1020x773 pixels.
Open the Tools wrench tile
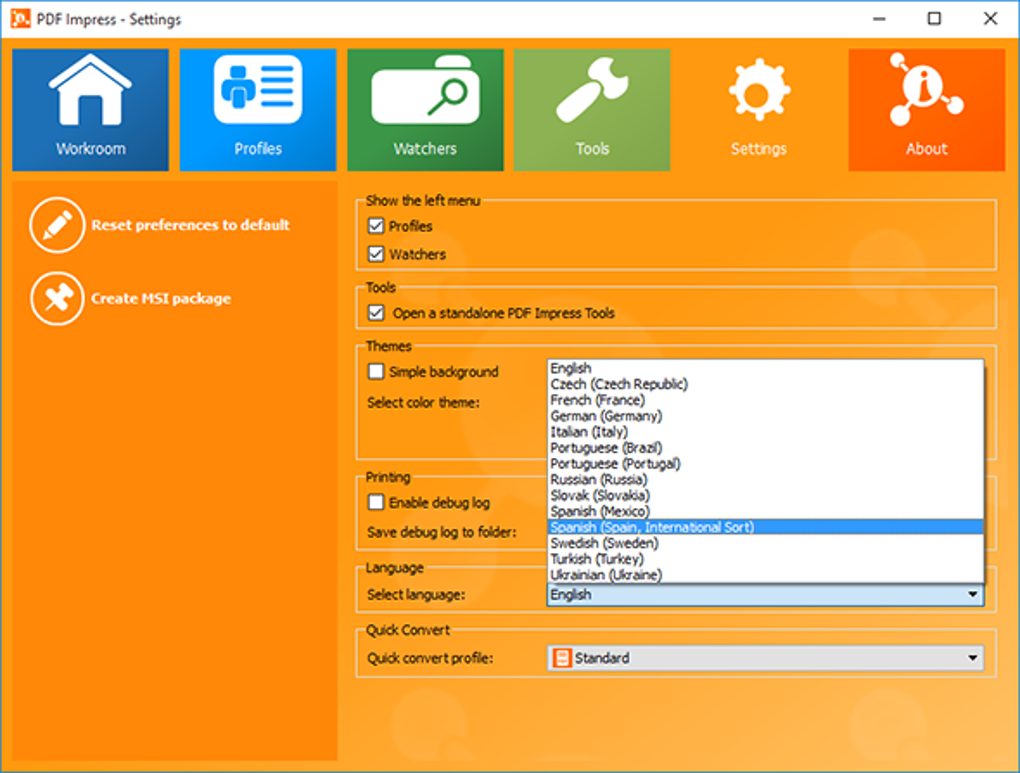(x=592, y=110)
